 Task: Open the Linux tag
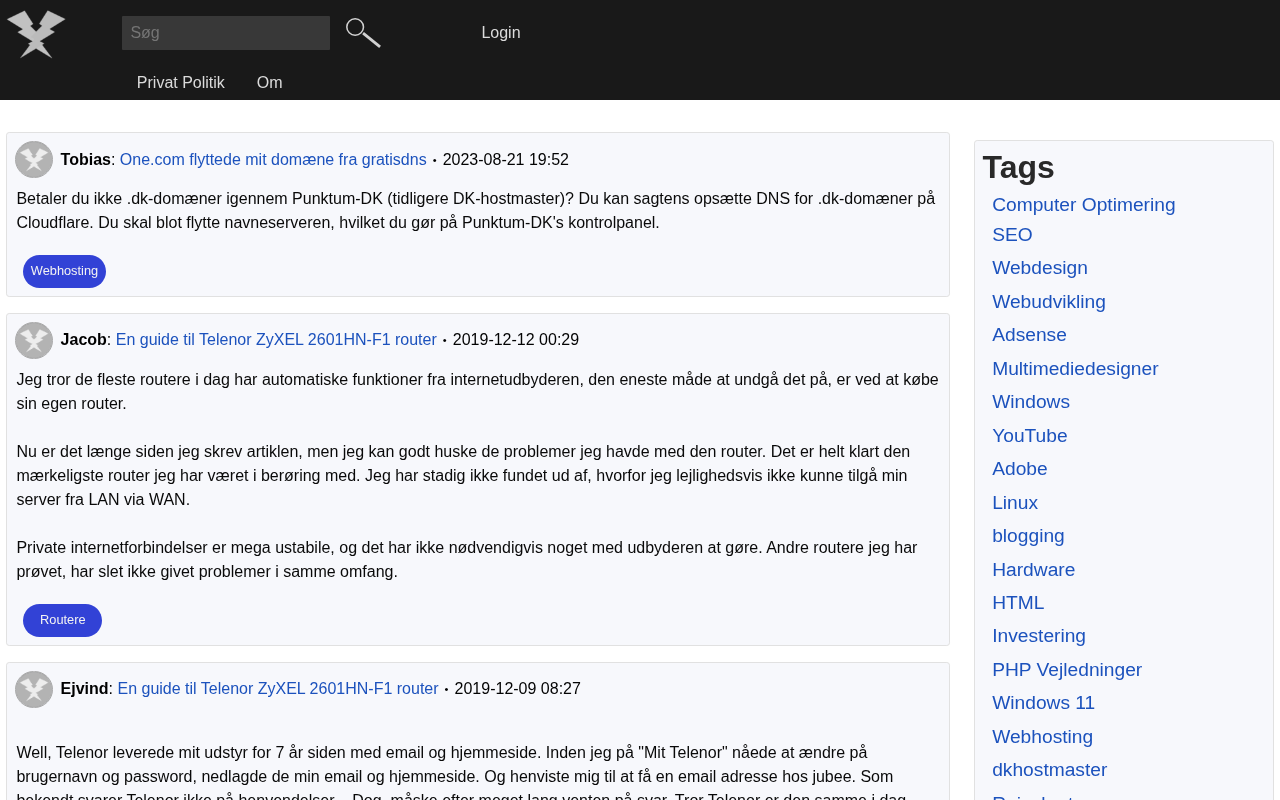[x=1014, y=503]
